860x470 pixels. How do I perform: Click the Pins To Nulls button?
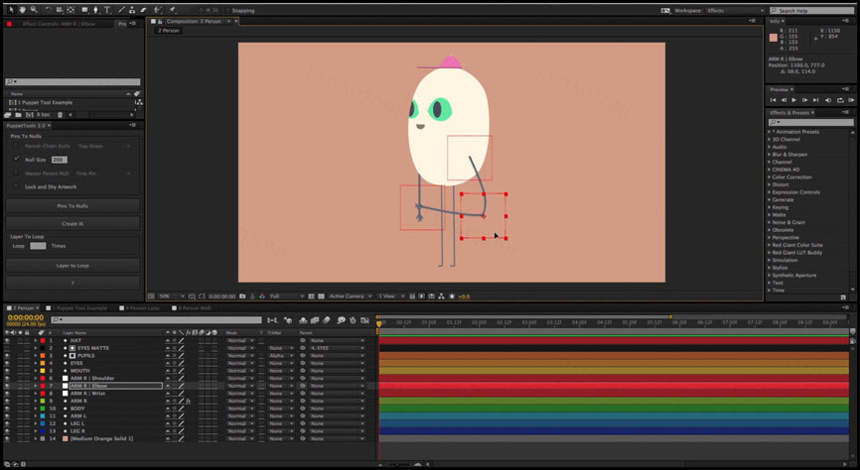pyautogui.click(x=72, y=206)
